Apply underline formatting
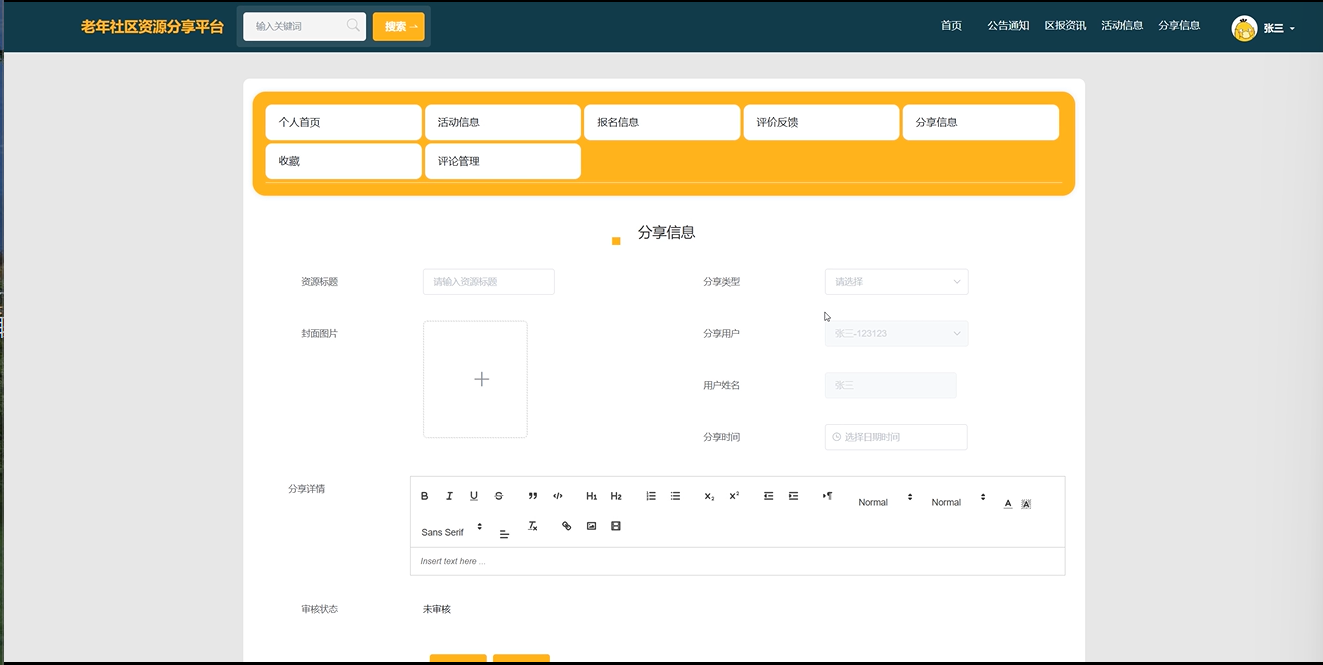 click(474, 496)
